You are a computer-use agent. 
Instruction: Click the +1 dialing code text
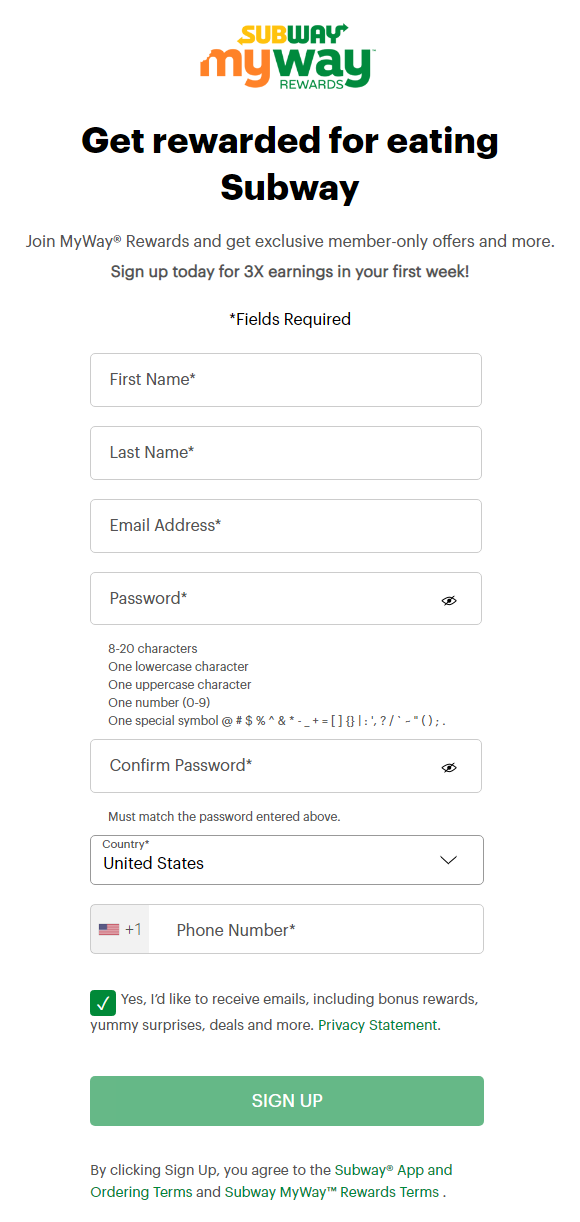point(133,930)
